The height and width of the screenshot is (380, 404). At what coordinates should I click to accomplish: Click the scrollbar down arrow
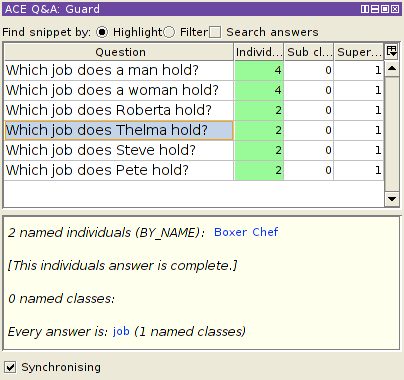click(x=392, y=199)
